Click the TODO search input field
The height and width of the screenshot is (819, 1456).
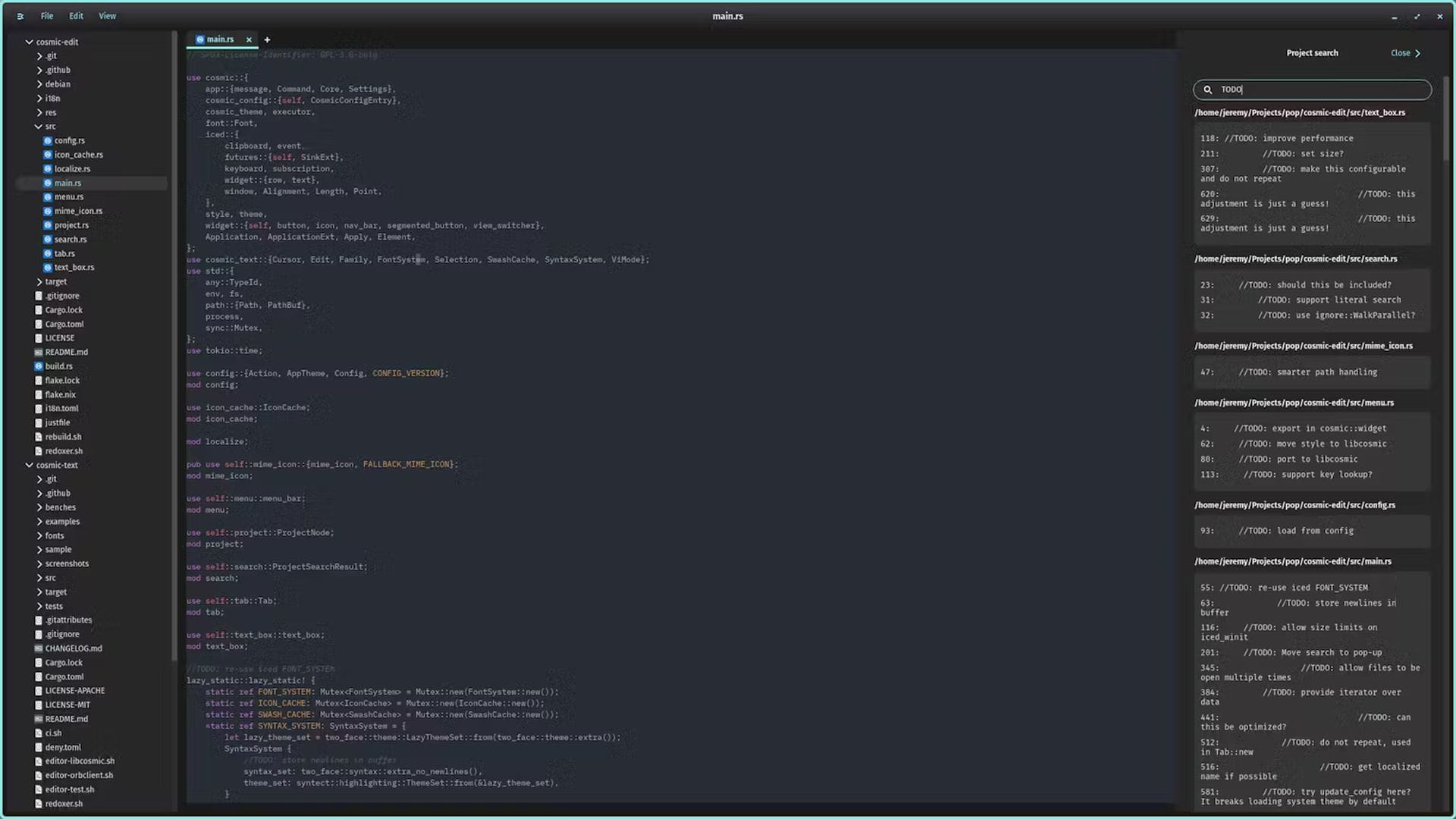coord(1312,89)
